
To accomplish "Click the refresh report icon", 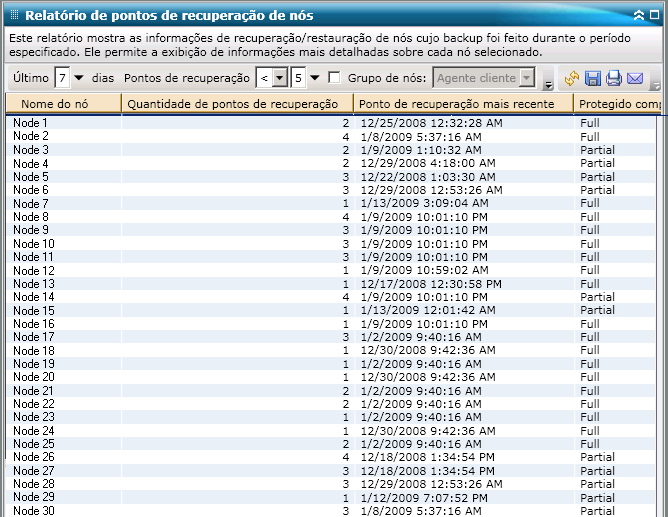I will [571, 78].
